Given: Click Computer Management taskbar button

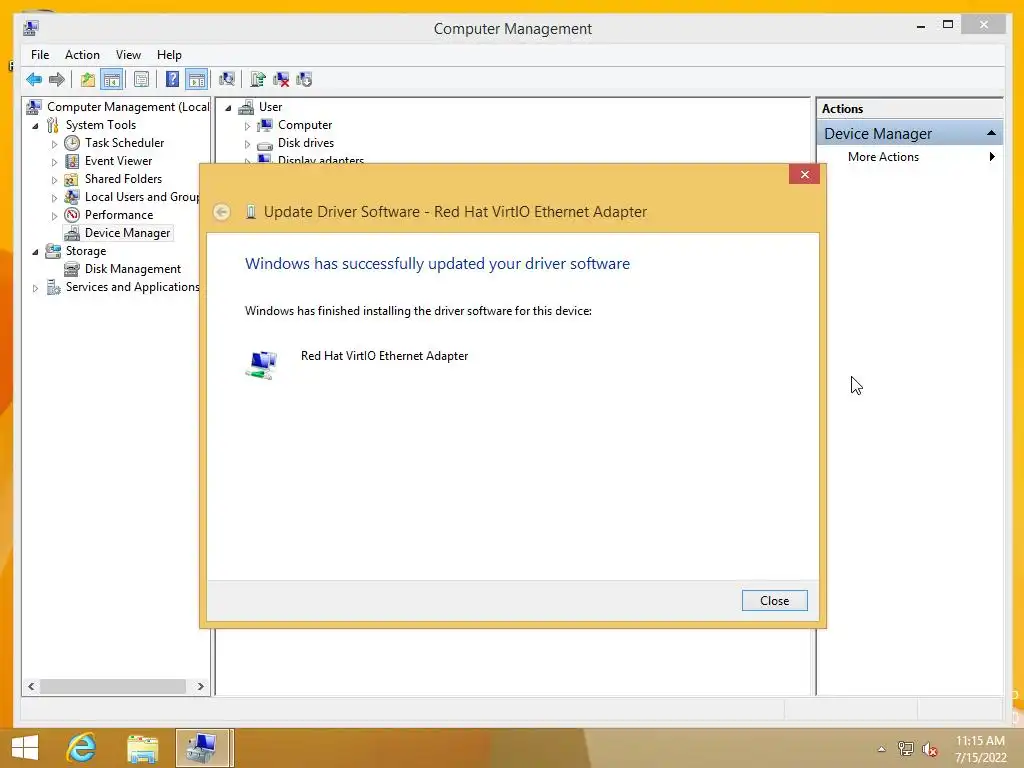Looking at the screenshot, I should tap(203, 748).
